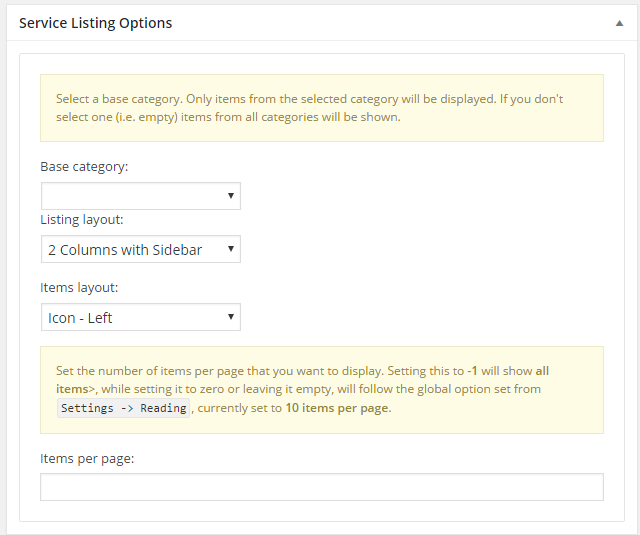Click the '10 items per page' bold text
The height and width of the screenshot is (535, 640).
[x=337, y=408]
